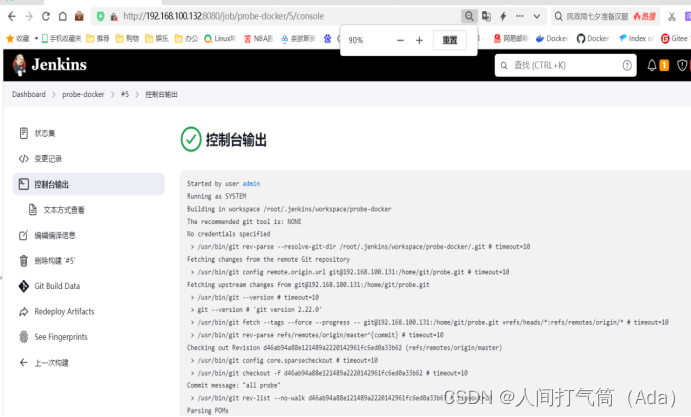The width and height of the screenshot is (691, 417).
Task: Expand the favorites dropdown arrow
Action: click(36, 39)
